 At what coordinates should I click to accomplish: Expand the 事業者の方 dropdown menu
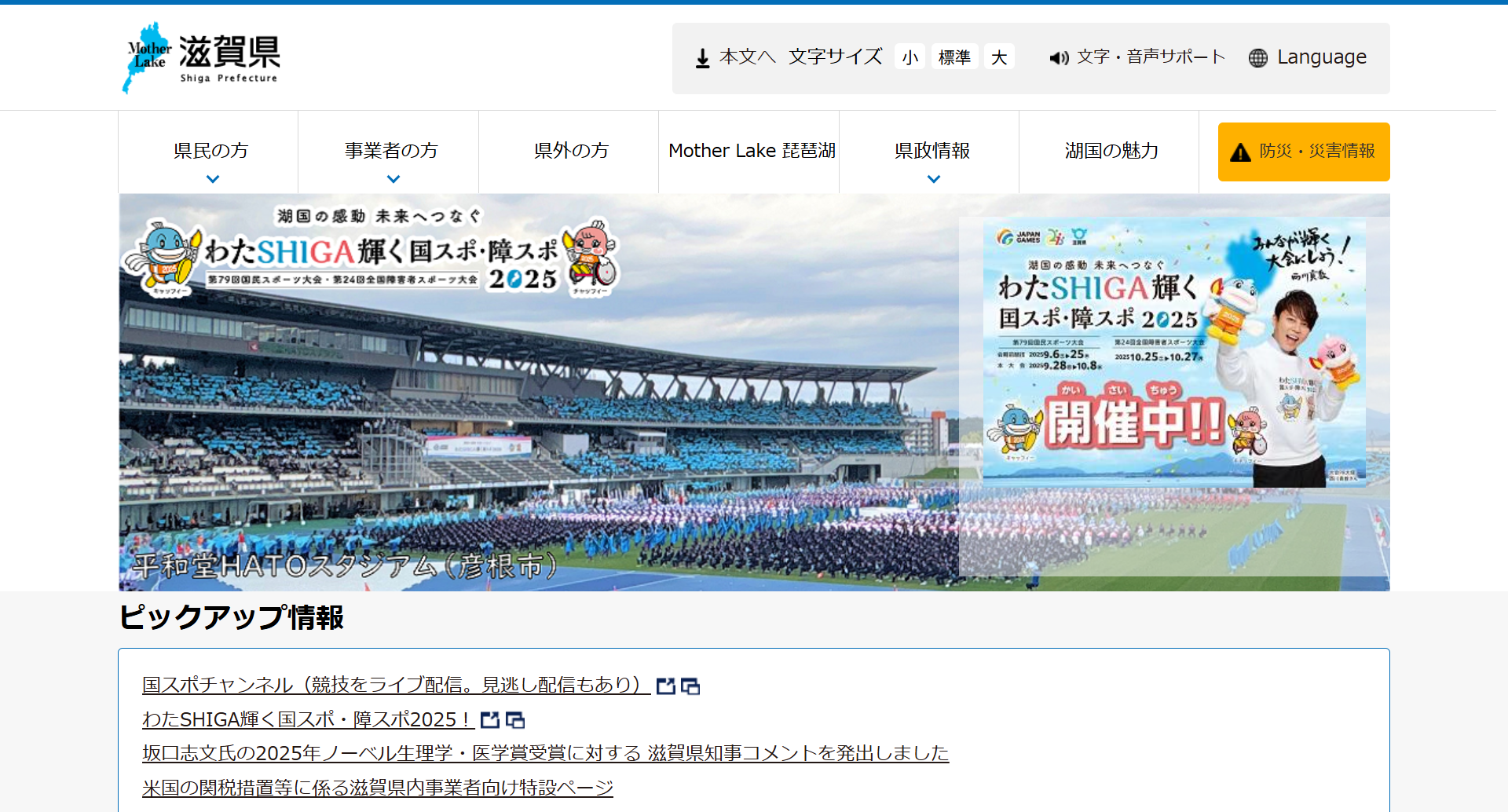tap(393, 178)
